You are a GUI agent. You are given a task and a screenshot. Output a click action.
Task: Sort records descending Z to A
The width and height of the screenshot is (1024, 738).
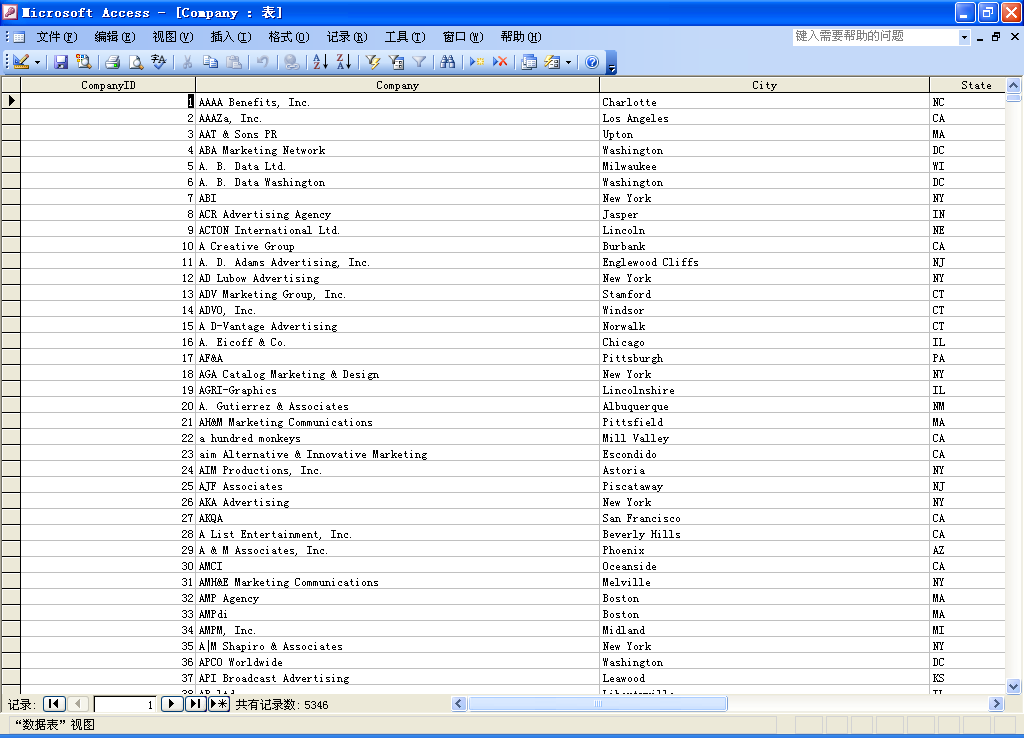(343, 62)
